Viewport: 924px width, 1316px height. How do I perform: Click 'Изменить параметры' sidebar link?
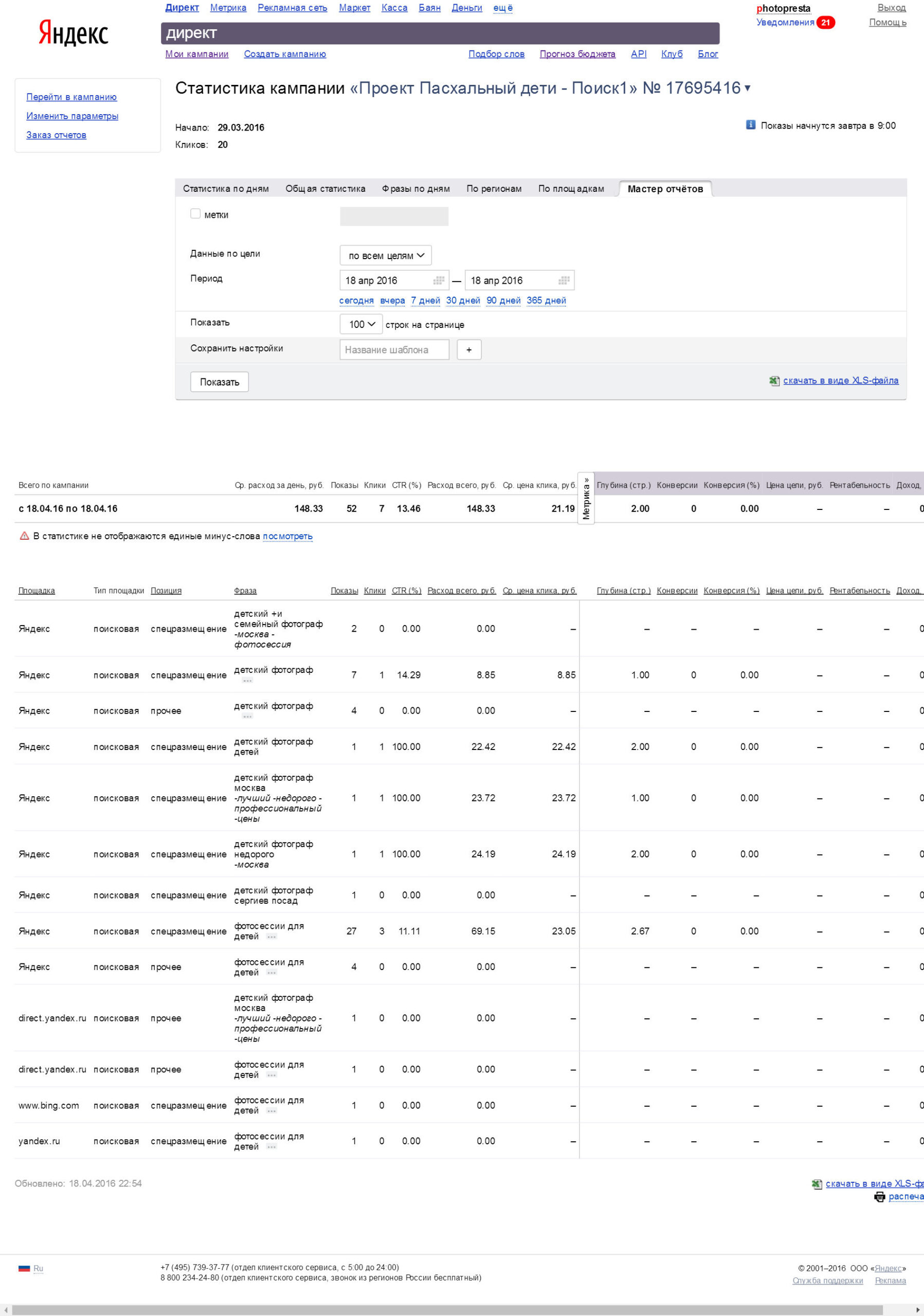tap(72, 116)
